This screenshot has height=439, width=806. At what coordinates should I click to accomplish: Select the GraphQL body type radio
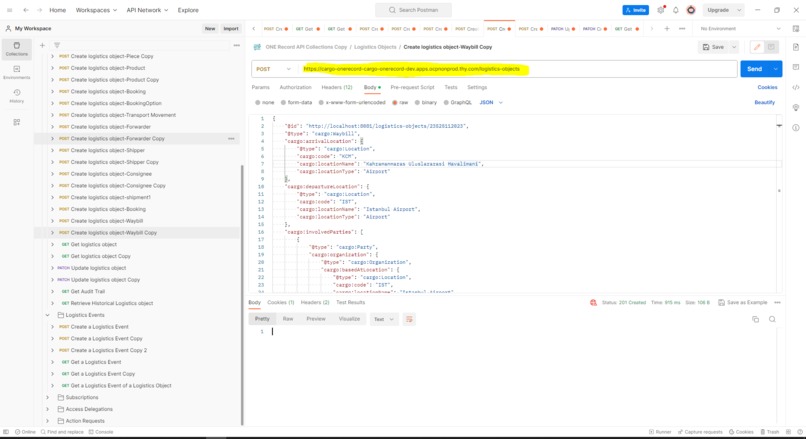coord(446,102)
